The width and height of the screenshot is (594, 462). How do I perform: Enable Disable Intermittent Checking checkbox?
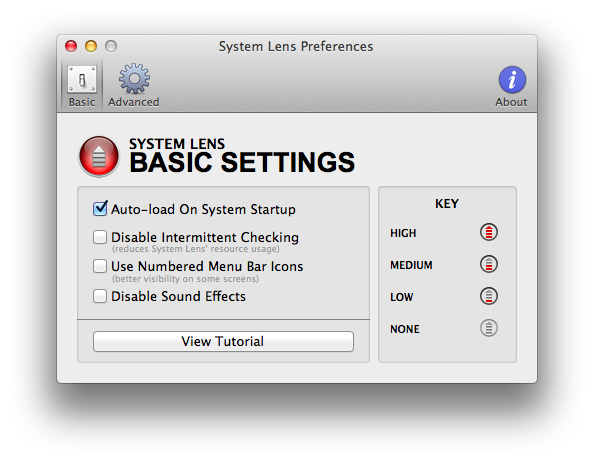[x=100, y=237]
